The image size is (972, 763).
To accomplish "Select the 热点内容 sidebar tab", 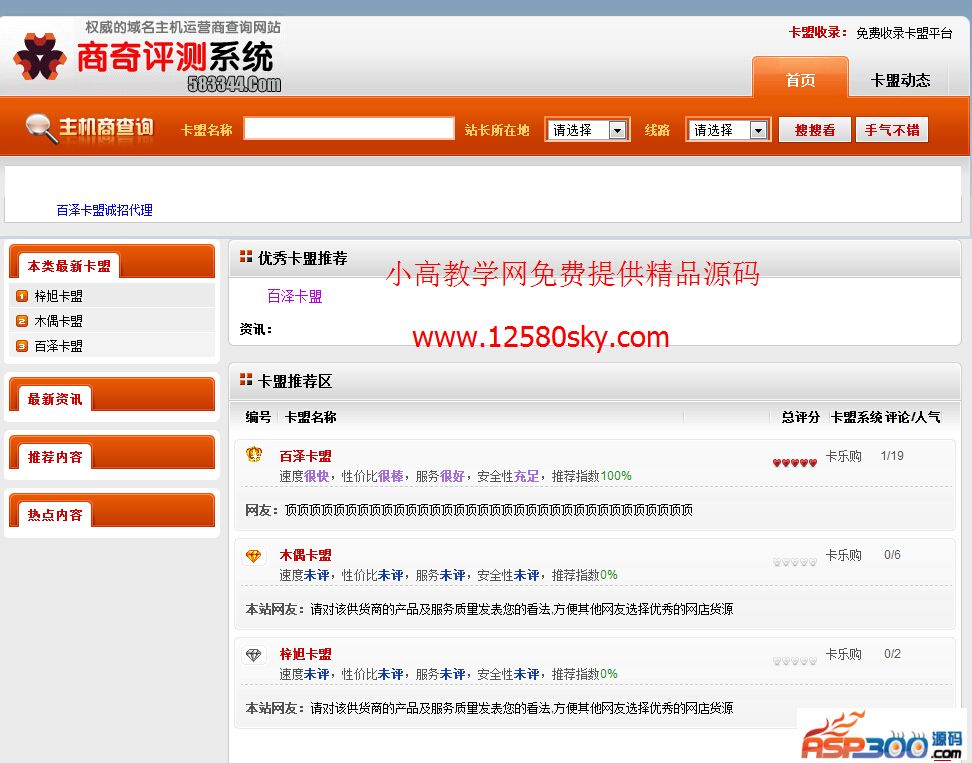I will click(55, 515).
